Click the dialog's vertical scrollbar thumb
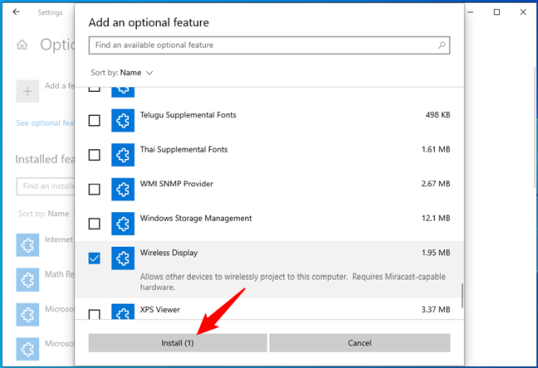Screen dimensions: 538x368 (462, 296)
